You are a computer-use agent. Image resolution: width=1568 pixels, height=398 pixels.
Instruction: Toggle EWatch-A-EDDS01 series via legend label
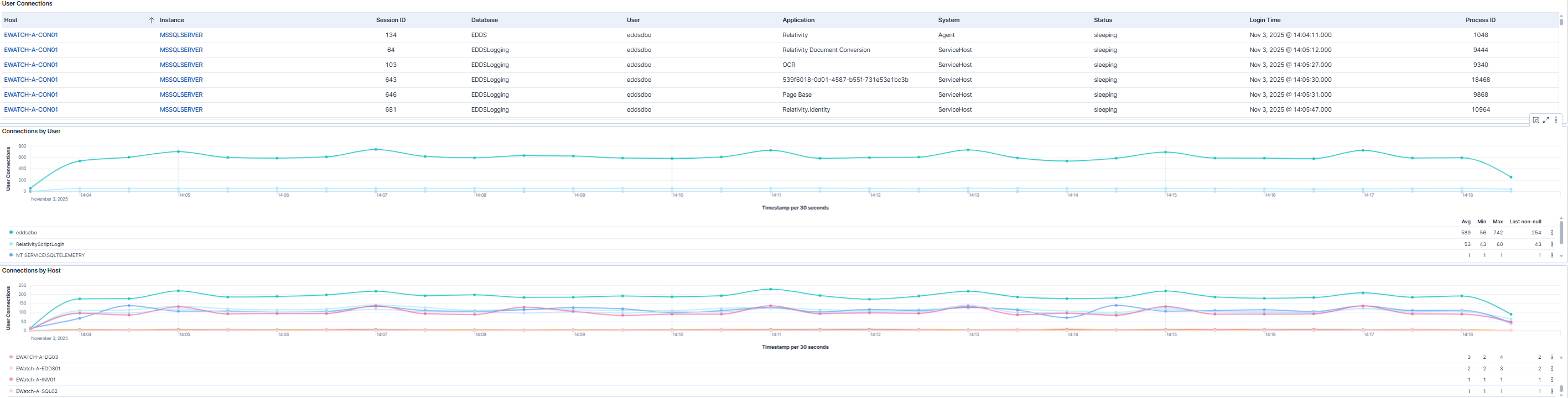[38, 369]
